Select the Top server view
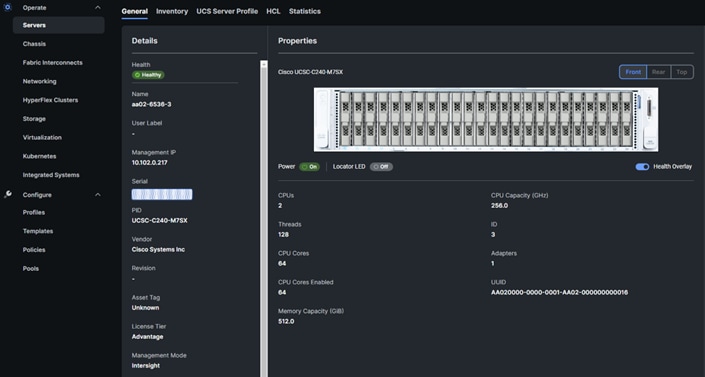Image resolution: width=705 pixels, height=377 pixels. (x=682, y=72)
